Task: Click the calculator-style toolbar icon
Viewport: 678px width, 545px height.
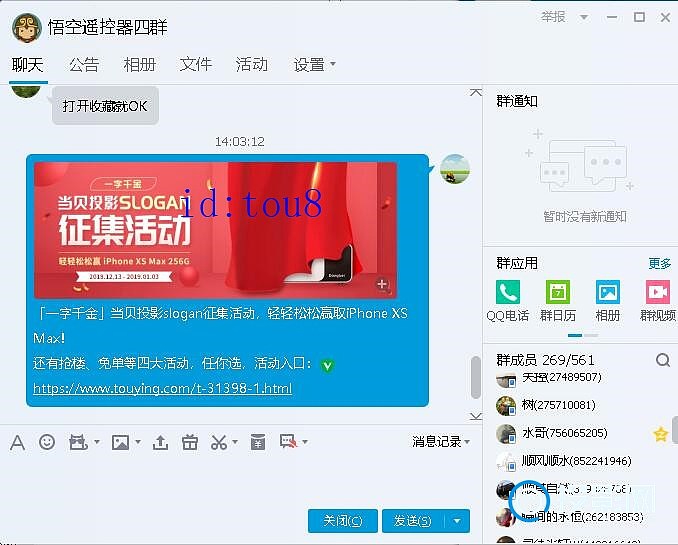Action: 258,442
